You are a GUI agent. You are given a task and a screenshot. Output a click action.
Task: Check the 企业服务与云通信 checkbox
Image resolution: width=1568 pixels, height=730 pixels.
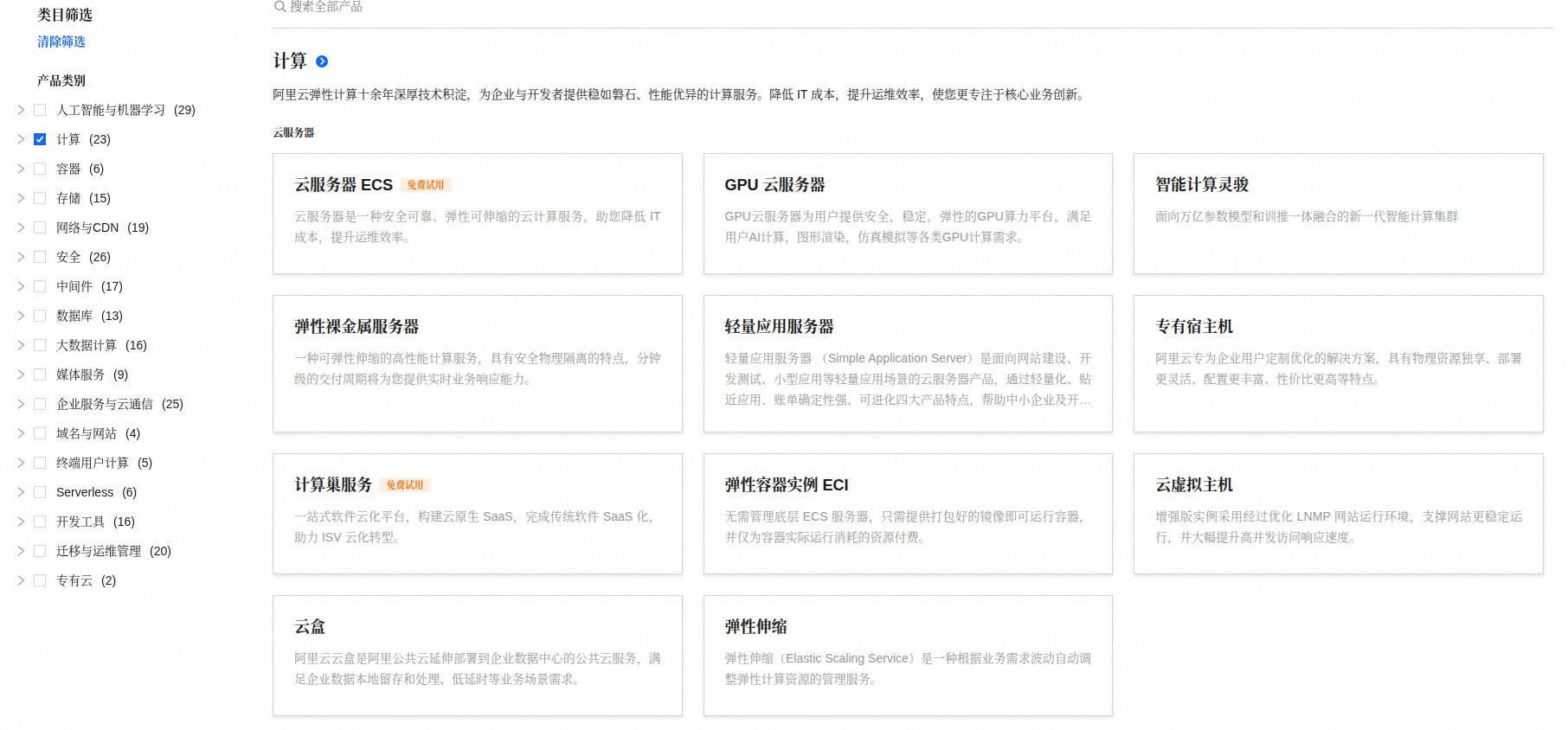[40, 404]
